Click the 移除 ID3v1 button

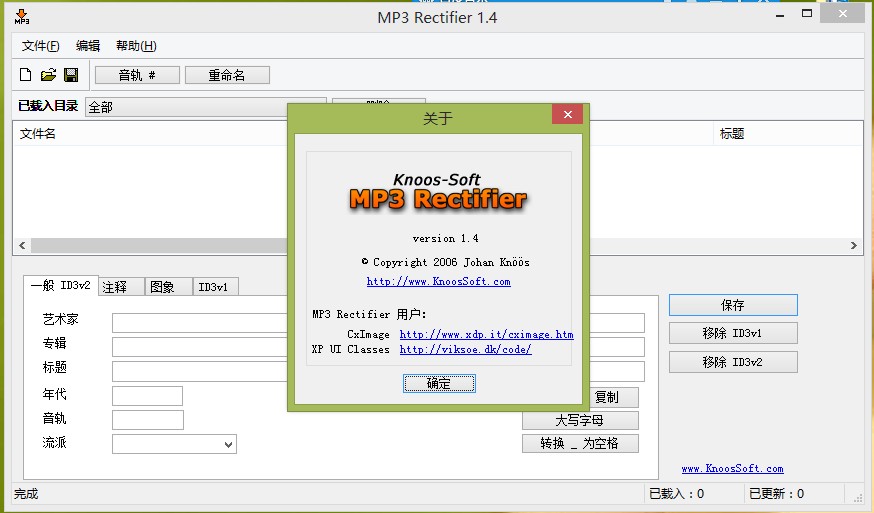733,333
